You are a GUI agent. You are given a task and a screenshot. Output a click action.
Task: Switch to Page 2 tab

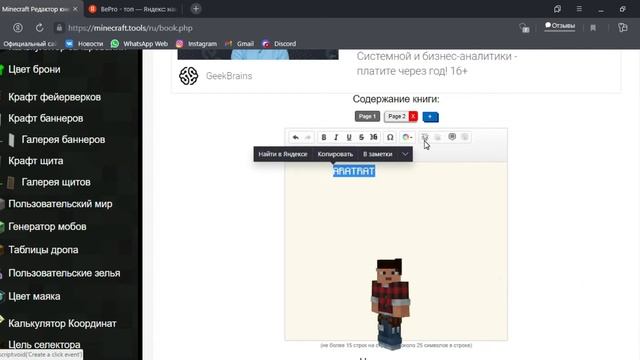[x=397, y=116]
